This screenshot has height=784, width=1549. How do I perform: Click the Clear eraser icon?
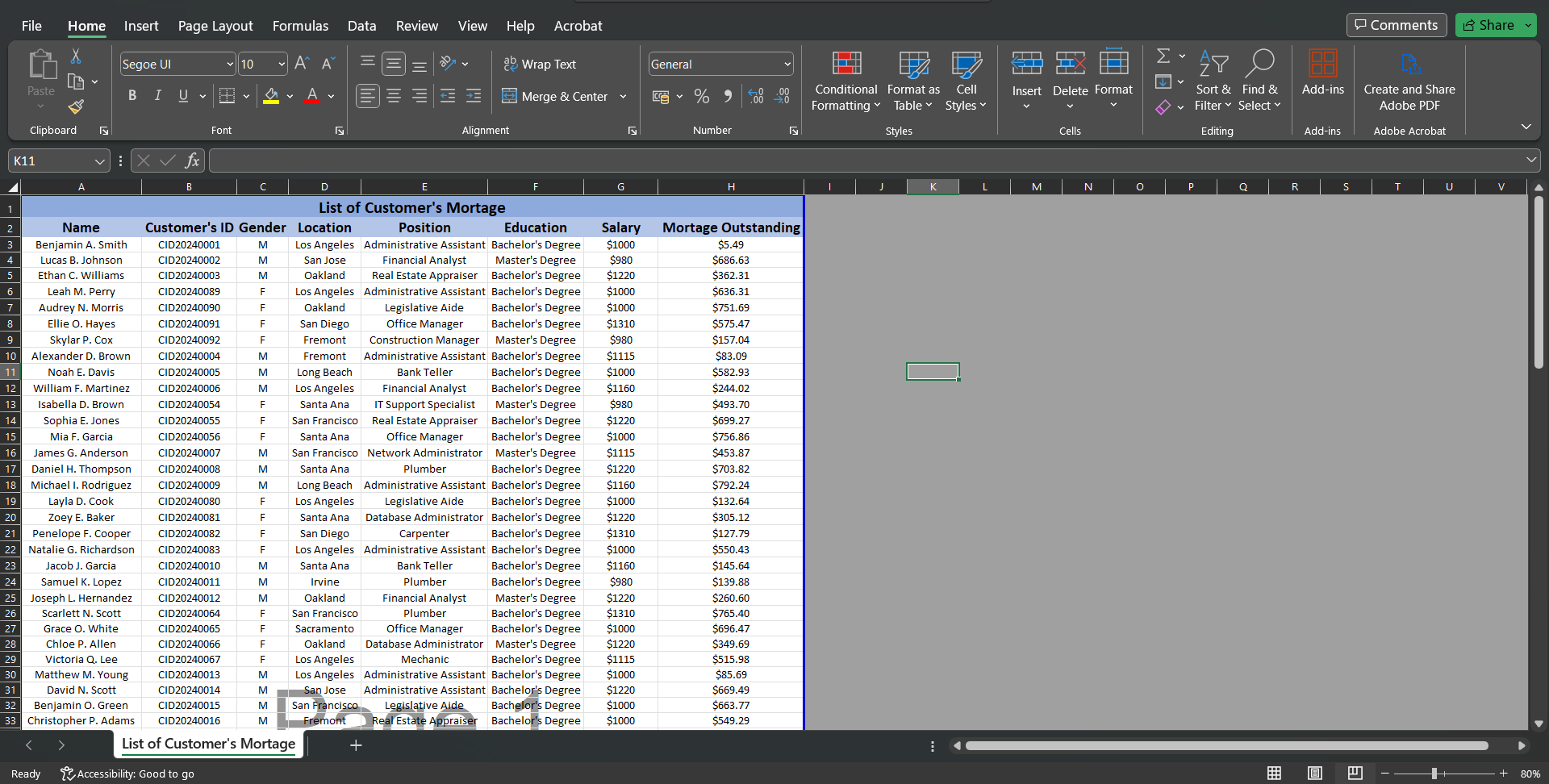(1163, 106)
